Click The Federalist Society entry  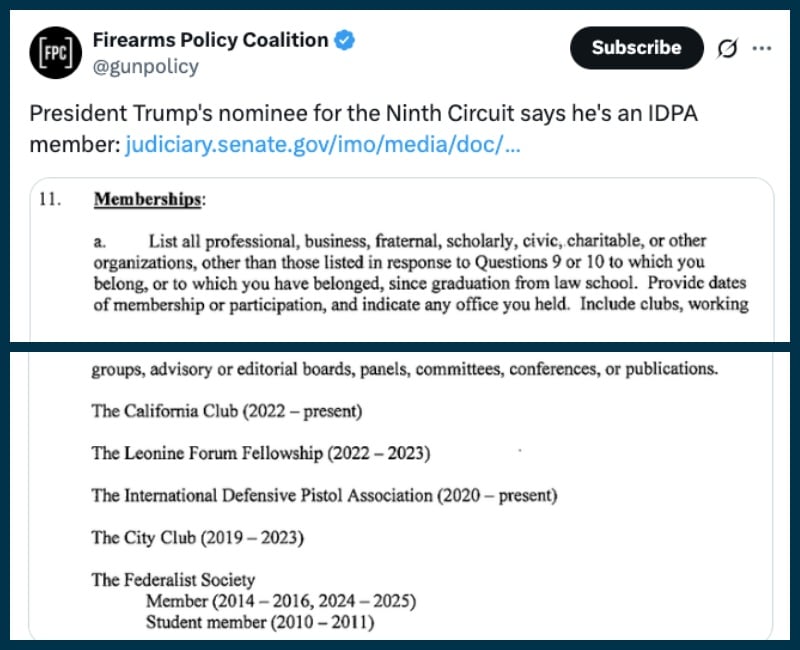pos(173,580)
